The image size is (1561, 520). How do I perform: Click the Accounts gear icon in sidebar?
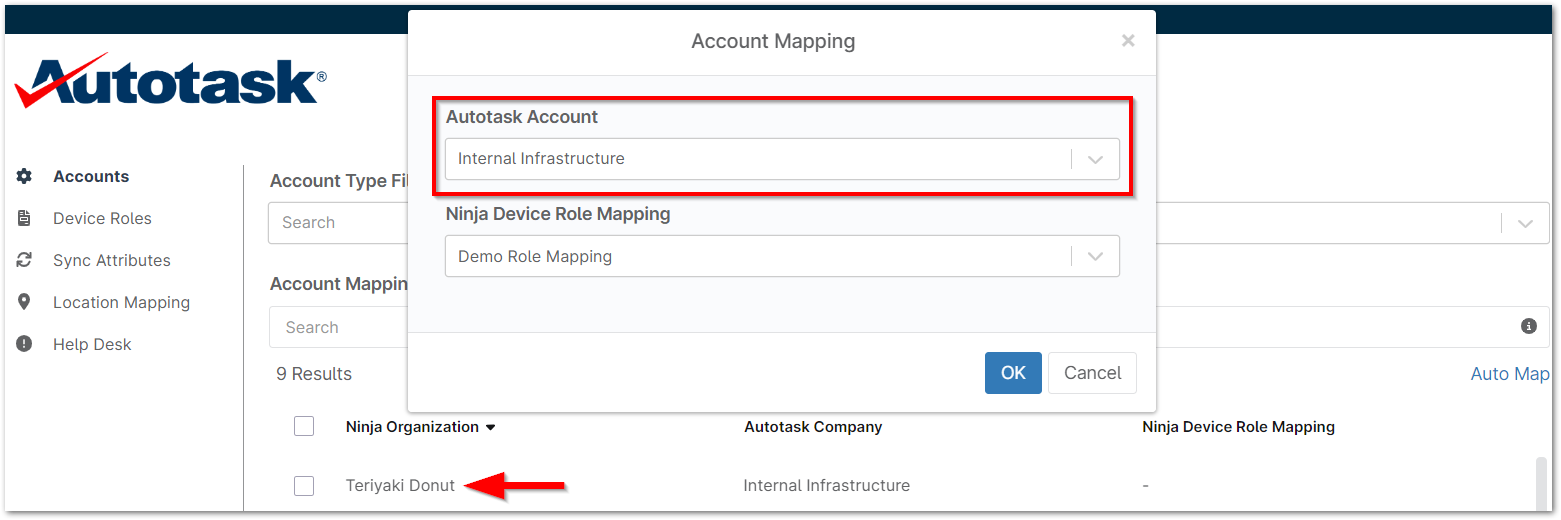tap(24, 176)
